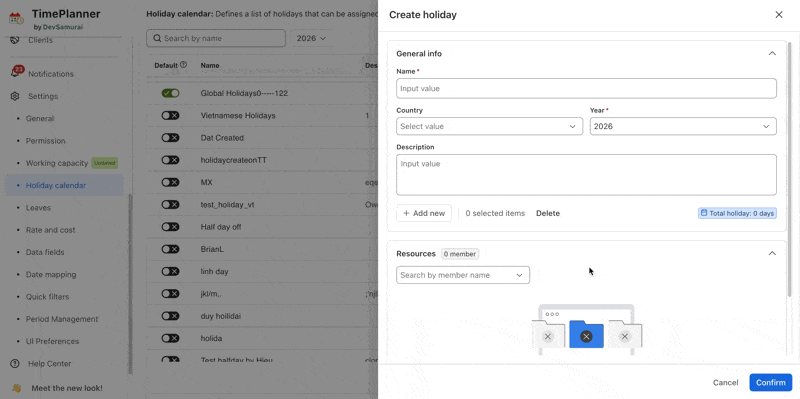Viewport: 800px width, 399px height.
Task: Toggle default switch for Vietnamese Holidays
Action: [x=170, y=115]
